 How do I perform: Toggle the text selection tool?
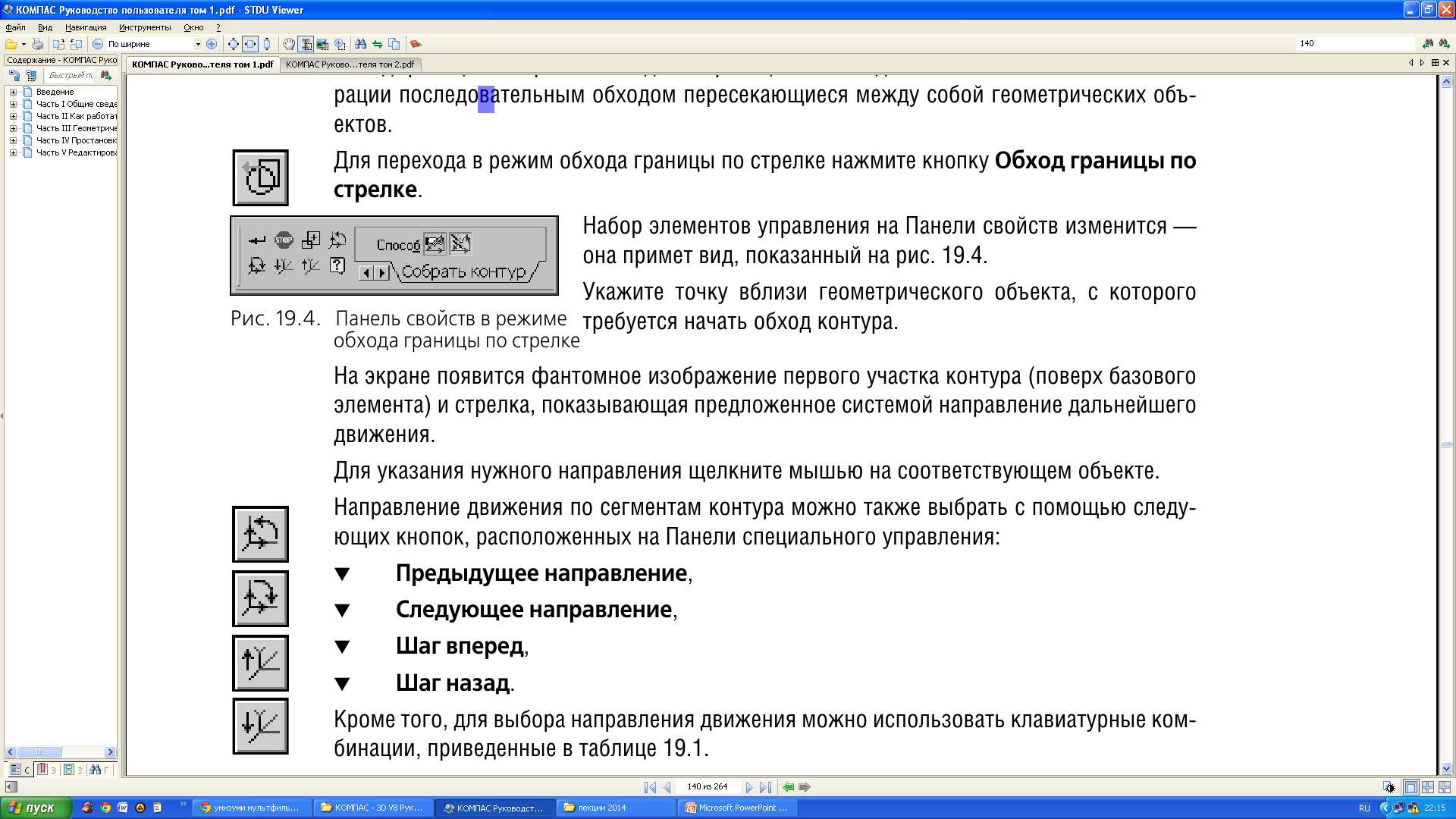(x=306, y=44)
